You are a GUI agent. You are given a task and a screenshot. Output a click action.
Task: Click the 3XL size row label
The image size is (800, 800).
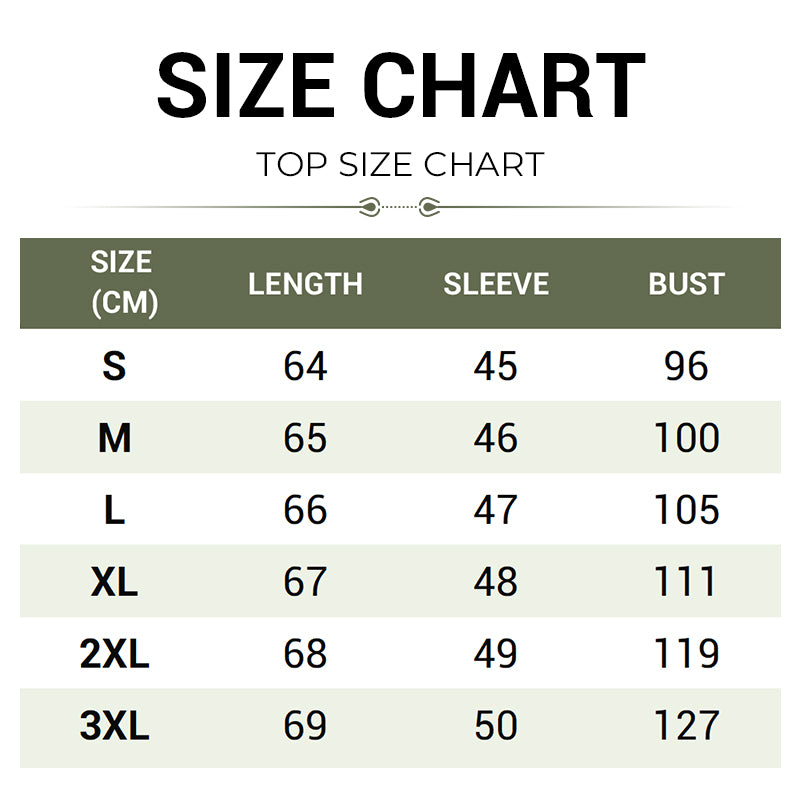pos(115,726)
